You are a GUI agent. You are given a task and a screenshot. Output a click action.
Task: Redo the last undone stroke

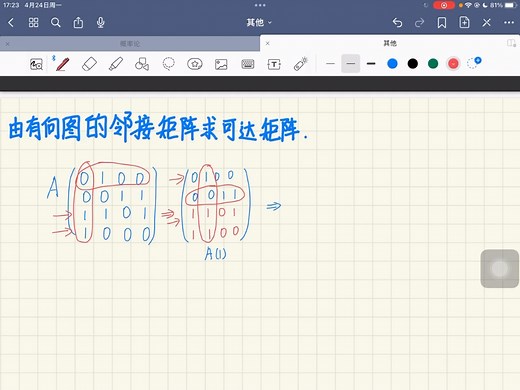[419, 23]
